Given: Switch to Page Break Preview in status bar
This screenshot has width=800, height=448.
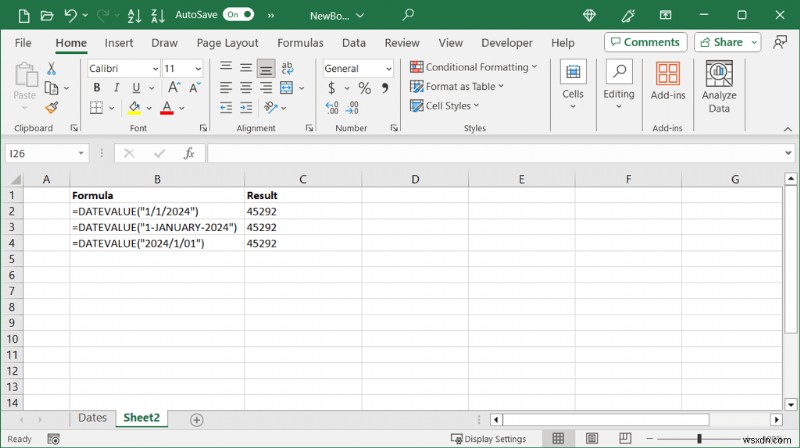Looking at the screenshot, I should pos(625,438).
